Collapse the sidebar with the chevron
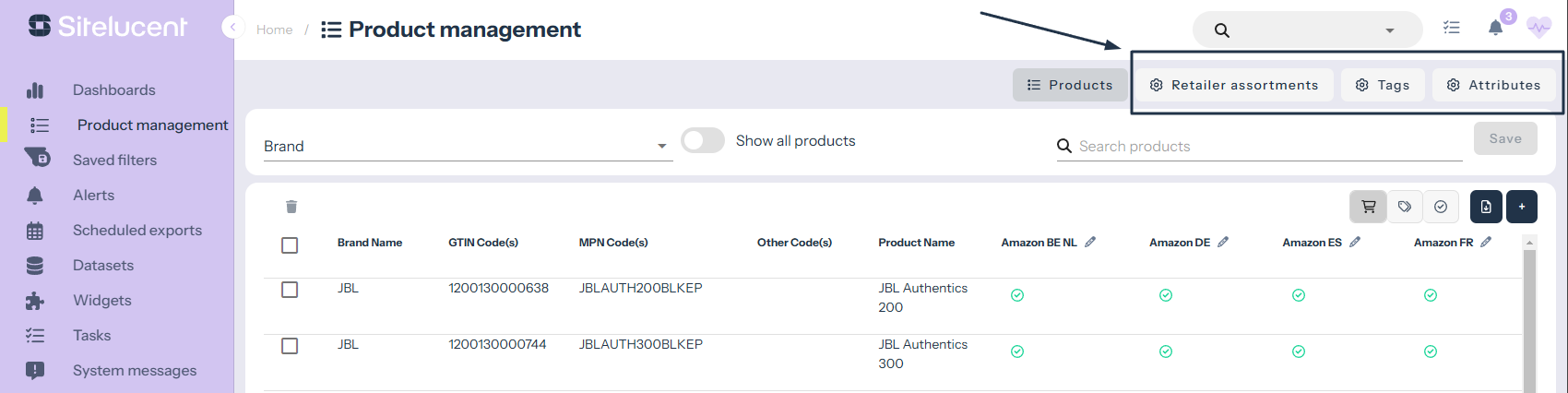 pyautogui.click(x=232, y=28)
